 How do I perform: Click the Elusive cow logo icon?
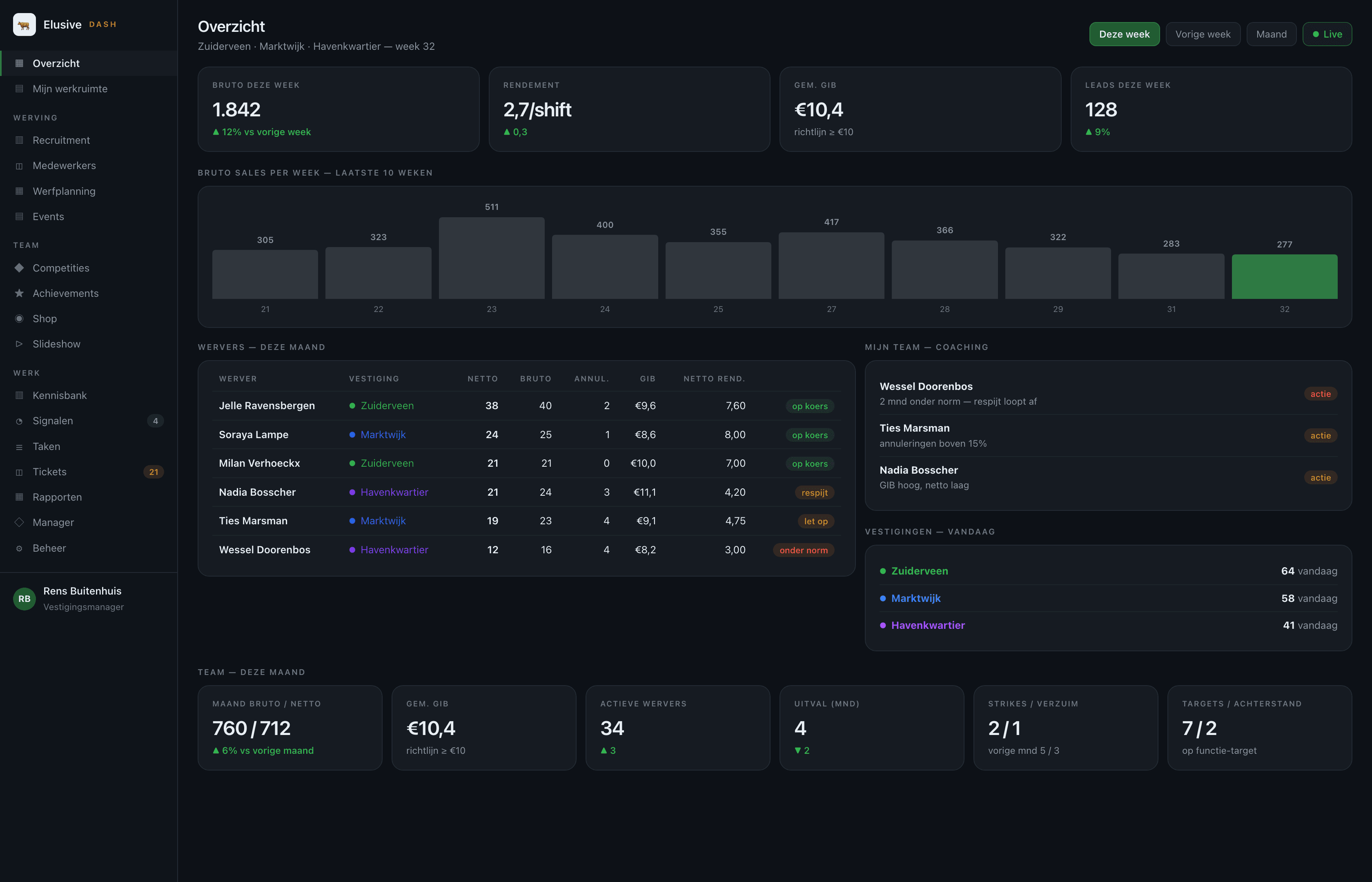(24, 24)
